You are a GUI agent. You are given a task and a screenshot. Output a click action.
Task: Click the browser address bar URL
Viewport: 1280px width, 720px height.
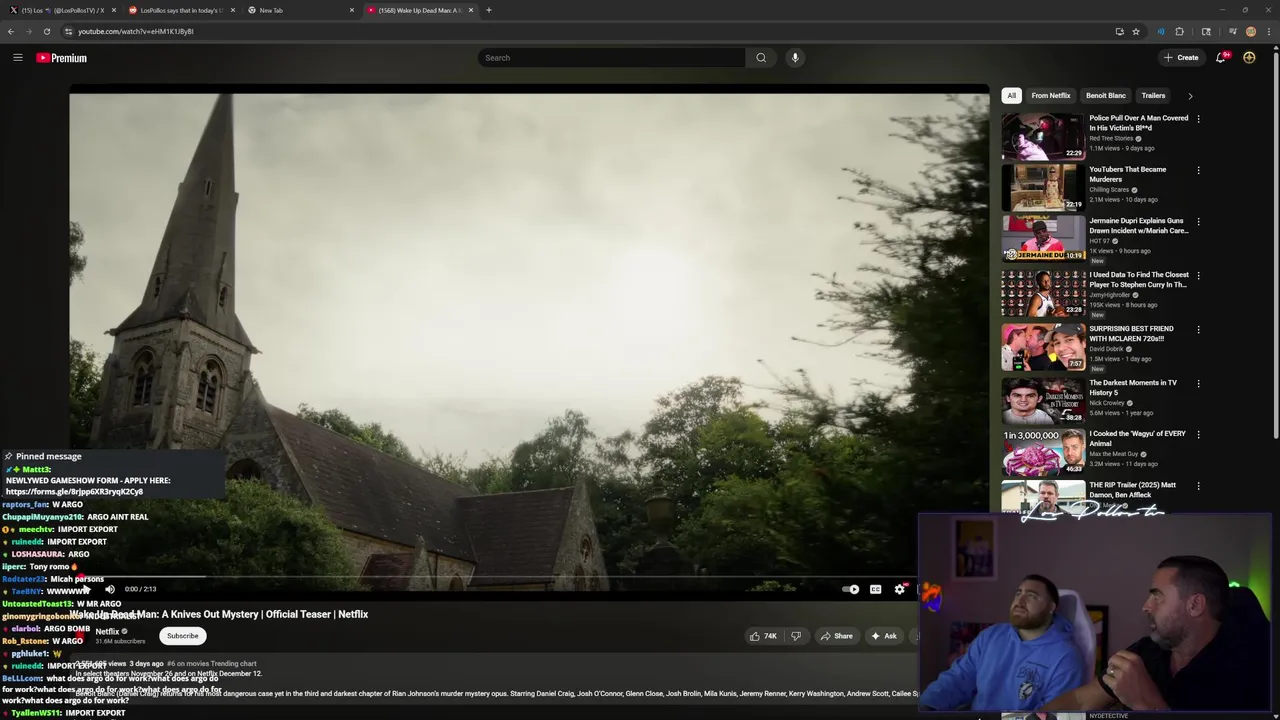136,31
